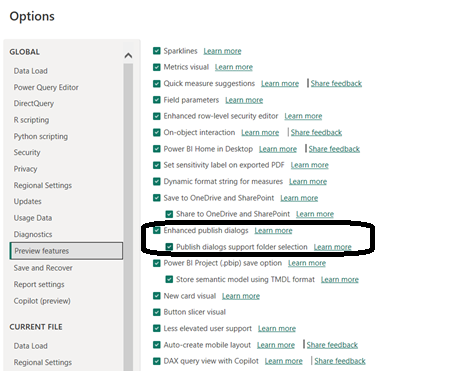Open Learn more for sensitivity label PDF
This screenshot has height=371, width=454.
(x=310, y=165)
